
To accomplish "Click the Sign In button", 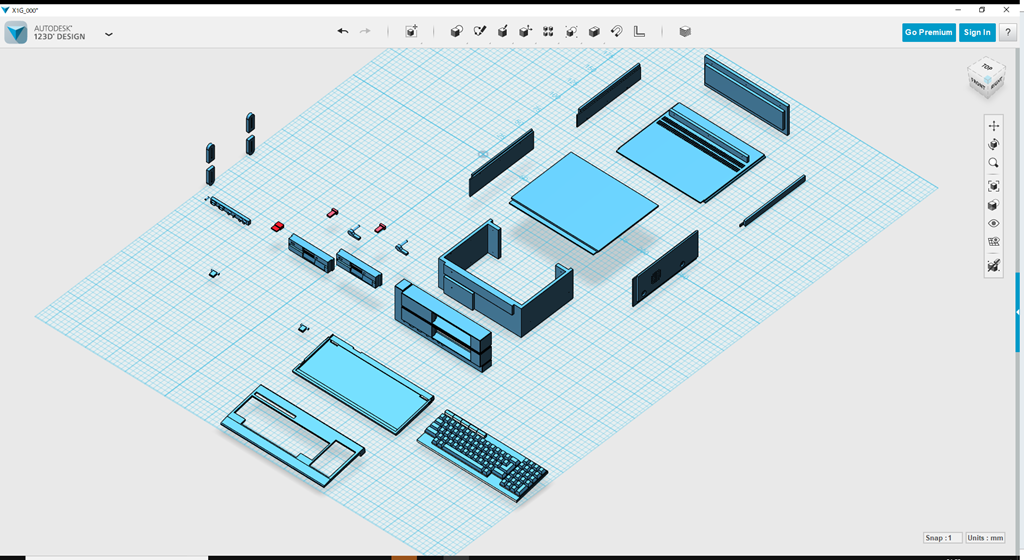I will click(x=976, y=32).
